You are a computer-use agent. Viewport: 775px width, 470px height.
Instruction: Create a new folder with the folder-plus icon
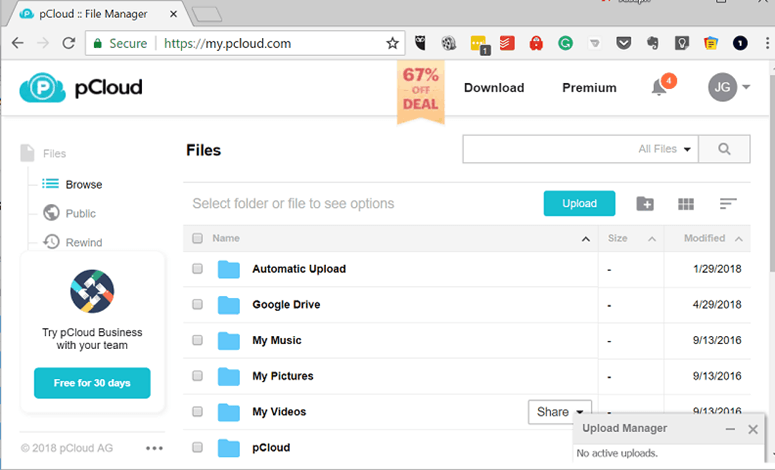click(x=645, y=204)
